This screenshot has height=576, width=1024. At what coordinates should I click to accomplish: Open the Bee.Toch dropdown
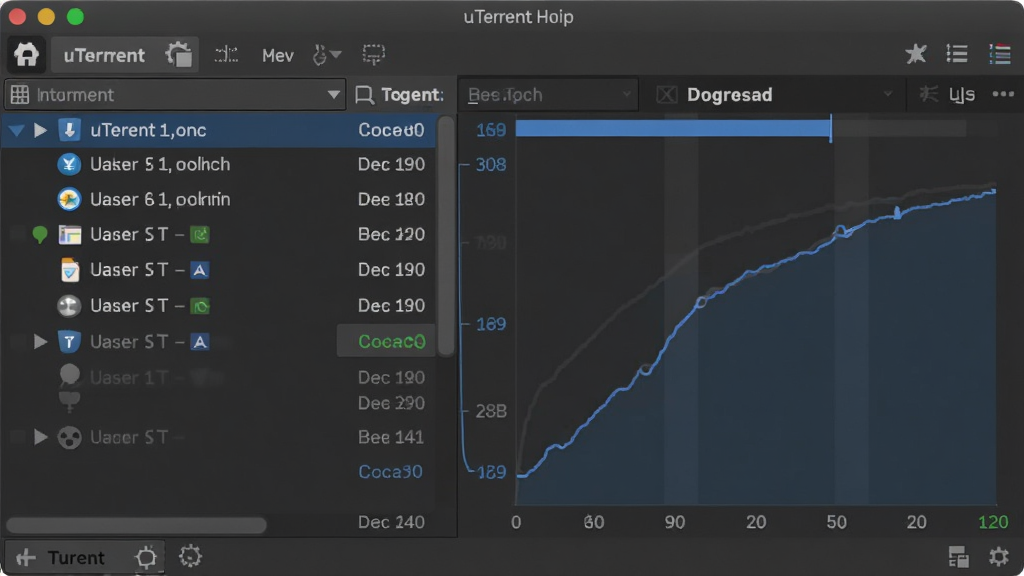(548, 95)
